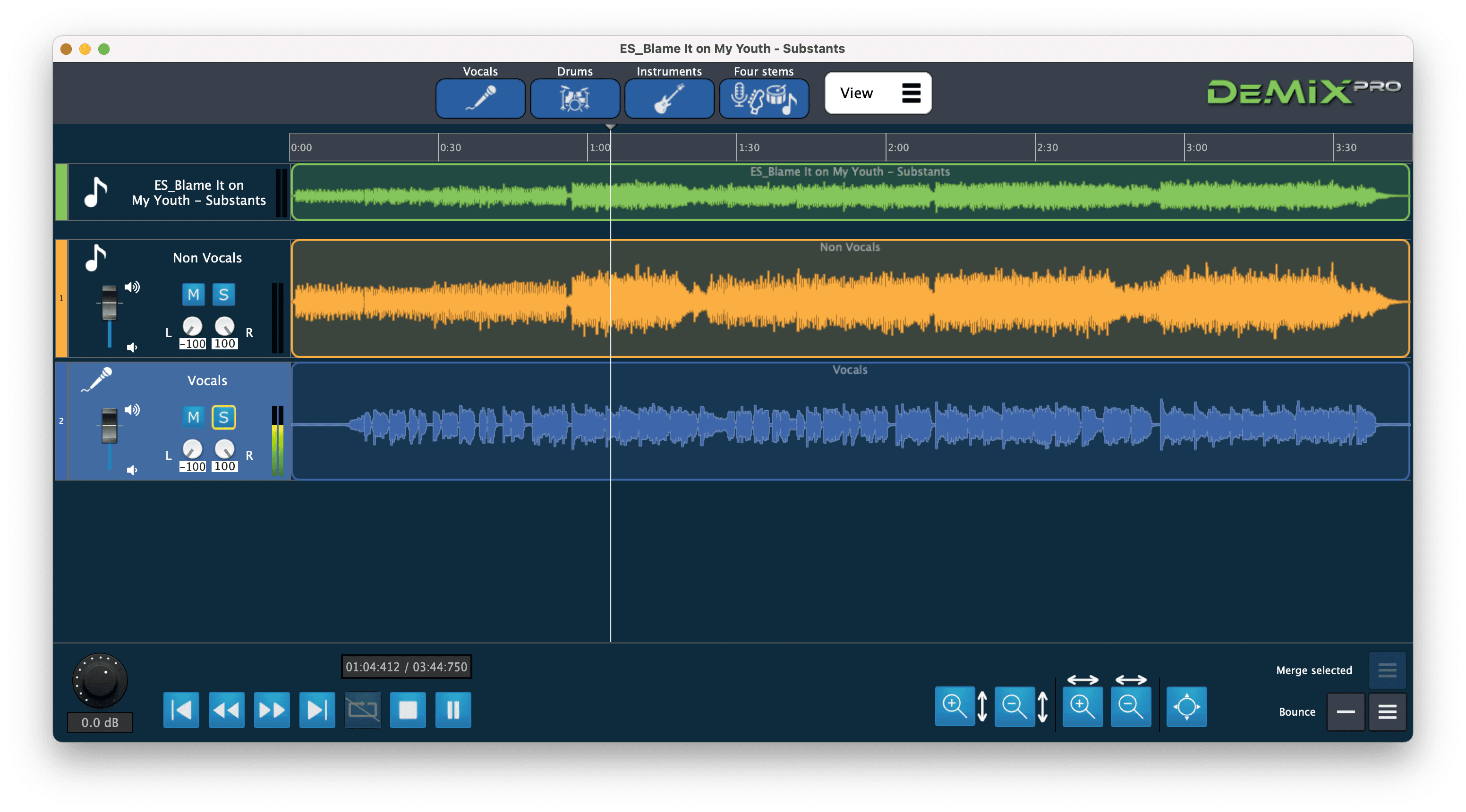Viewport: 1466px width, 812px height.
Task: Select the Drums separation button
Action: pos(575,99)
